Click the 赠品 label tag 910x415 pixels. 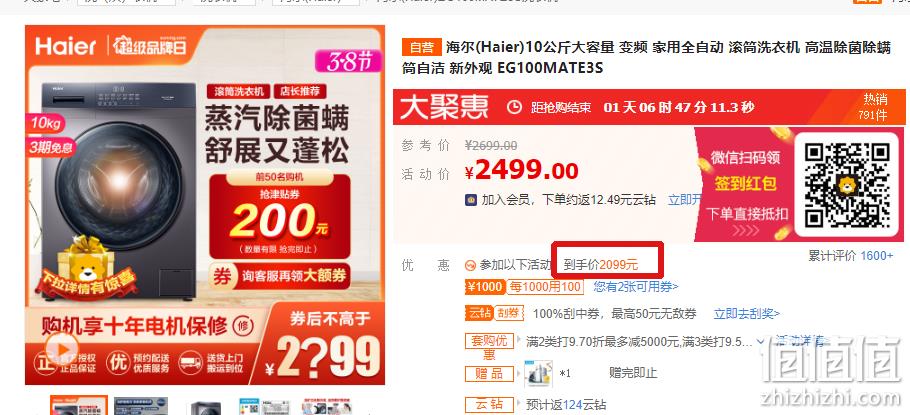point(489,374)
